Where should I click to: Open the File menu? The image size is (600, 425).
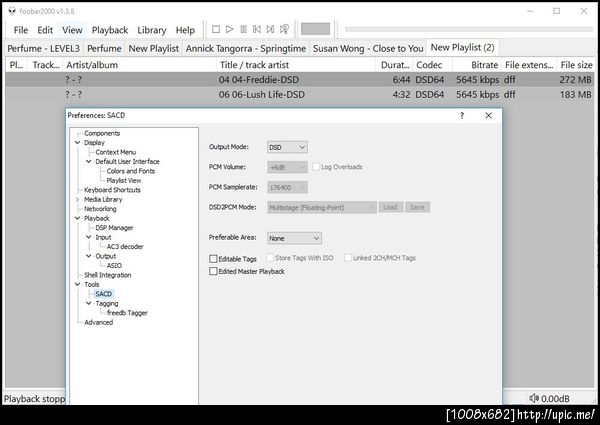point(21,30)
